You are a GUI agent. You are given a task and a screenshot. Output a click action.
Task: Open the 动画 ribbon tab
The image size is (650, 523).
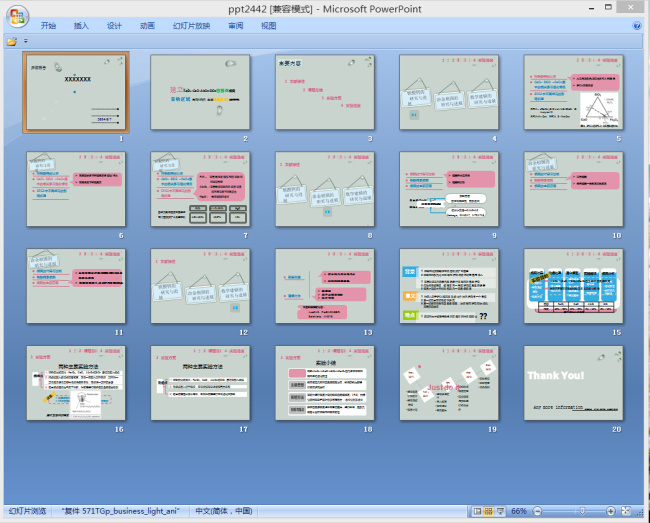[x=147, y=26]
